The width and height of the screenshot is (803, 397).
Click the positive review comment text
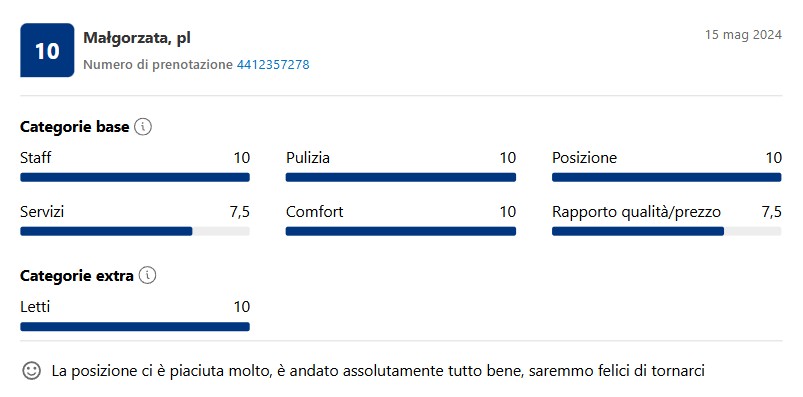pos(378,371)
